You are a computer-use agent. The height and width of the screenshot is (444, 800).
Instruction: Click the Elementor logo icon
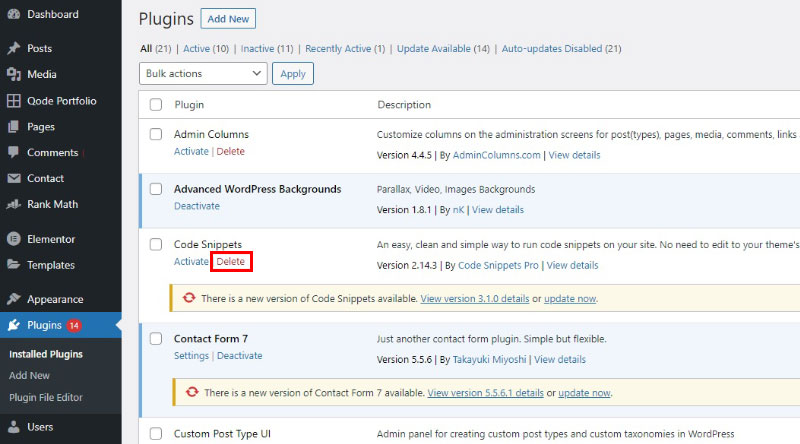coord(14,238)
